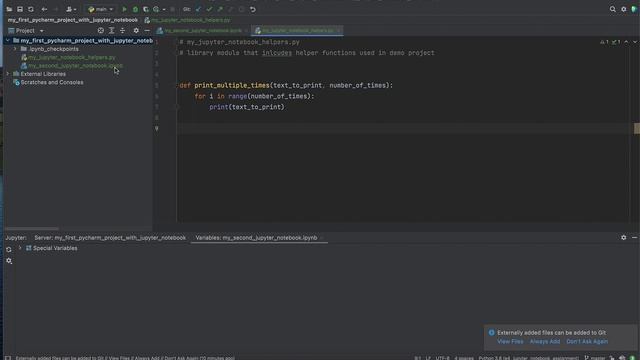Viewport: 640px width, 360px height.
Task: Update project via Git blue arrow
Action: pyautogui.click(x=198, y=9)
